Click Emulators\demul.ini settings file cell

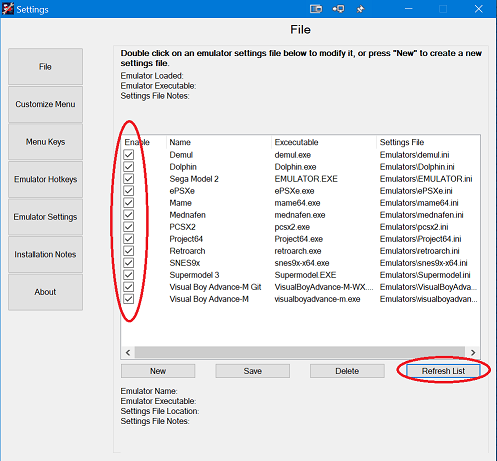414,155
